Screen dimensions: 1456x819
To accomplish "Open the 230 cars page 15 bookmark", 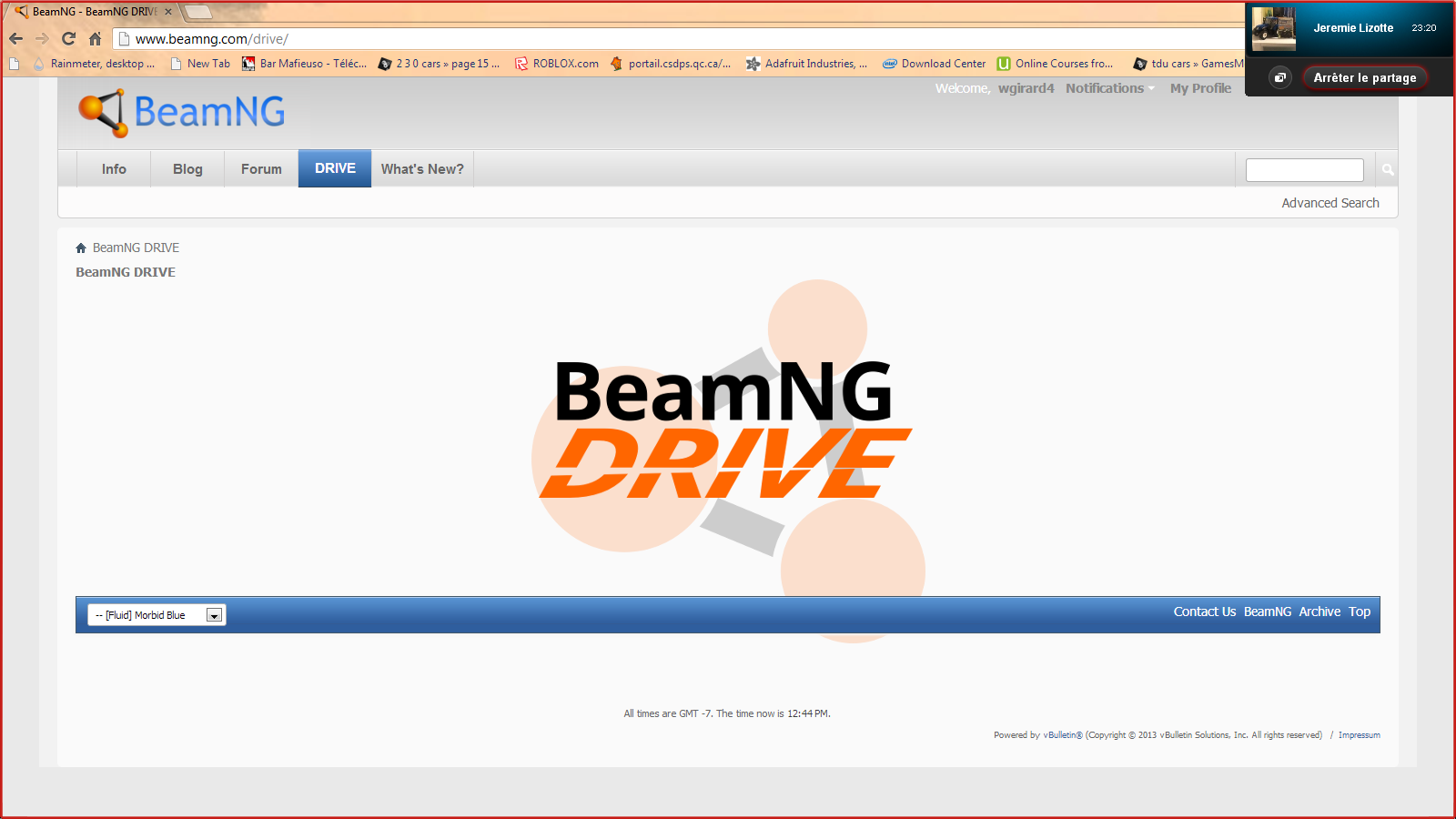I will coord(439,64).
